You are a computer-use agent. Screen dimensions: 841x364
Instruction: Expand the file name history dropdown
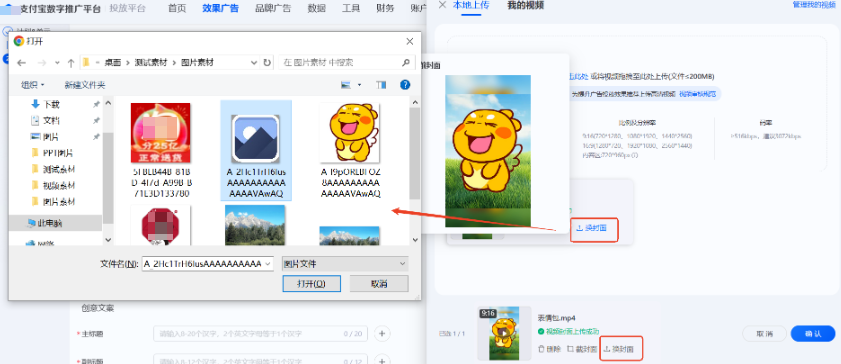click(268, 264)
